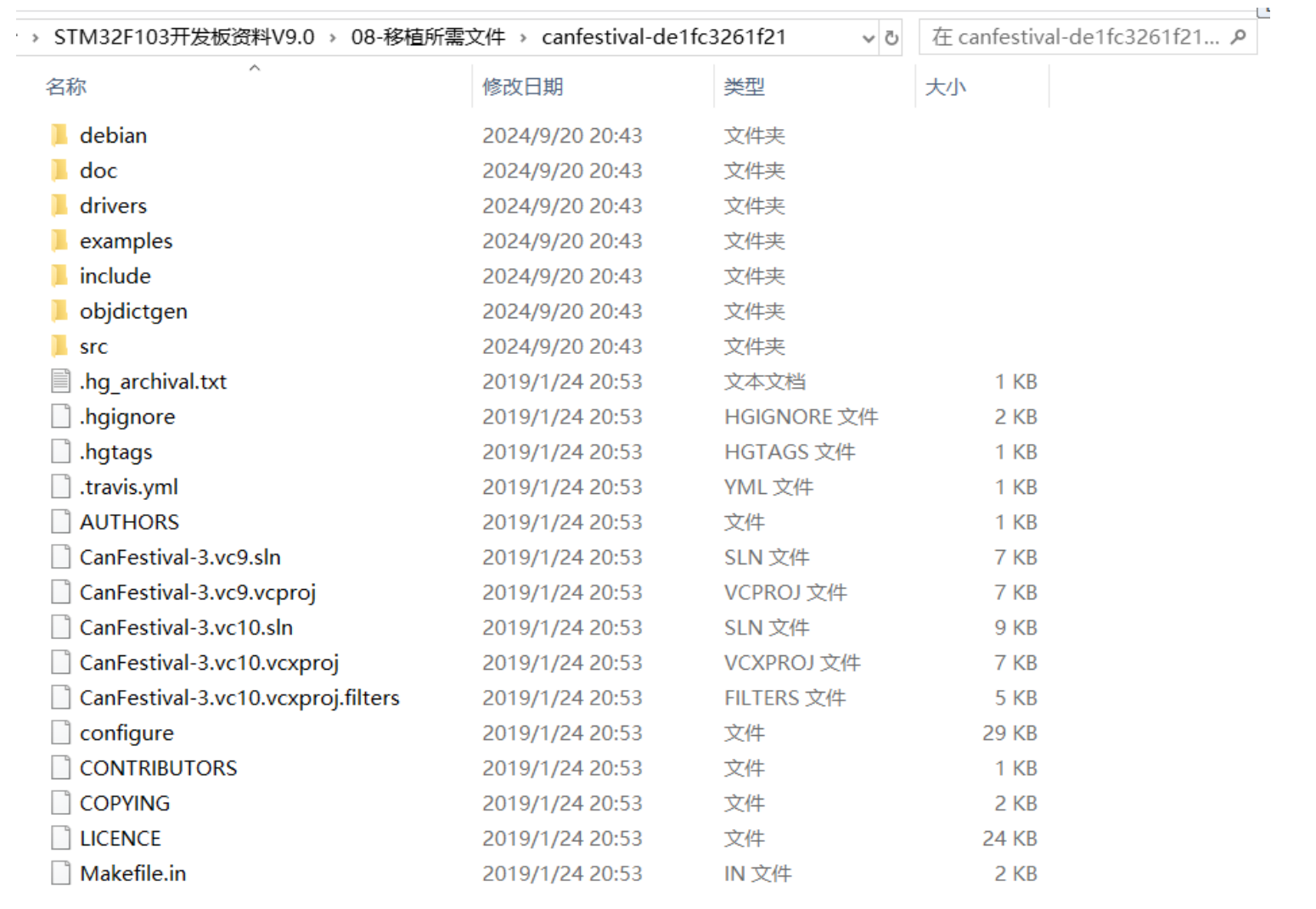Screen dimensions: 1316x909
Task: Select the CanFestival-3.vc9.sln file name
Action: [x=181, y=558]
